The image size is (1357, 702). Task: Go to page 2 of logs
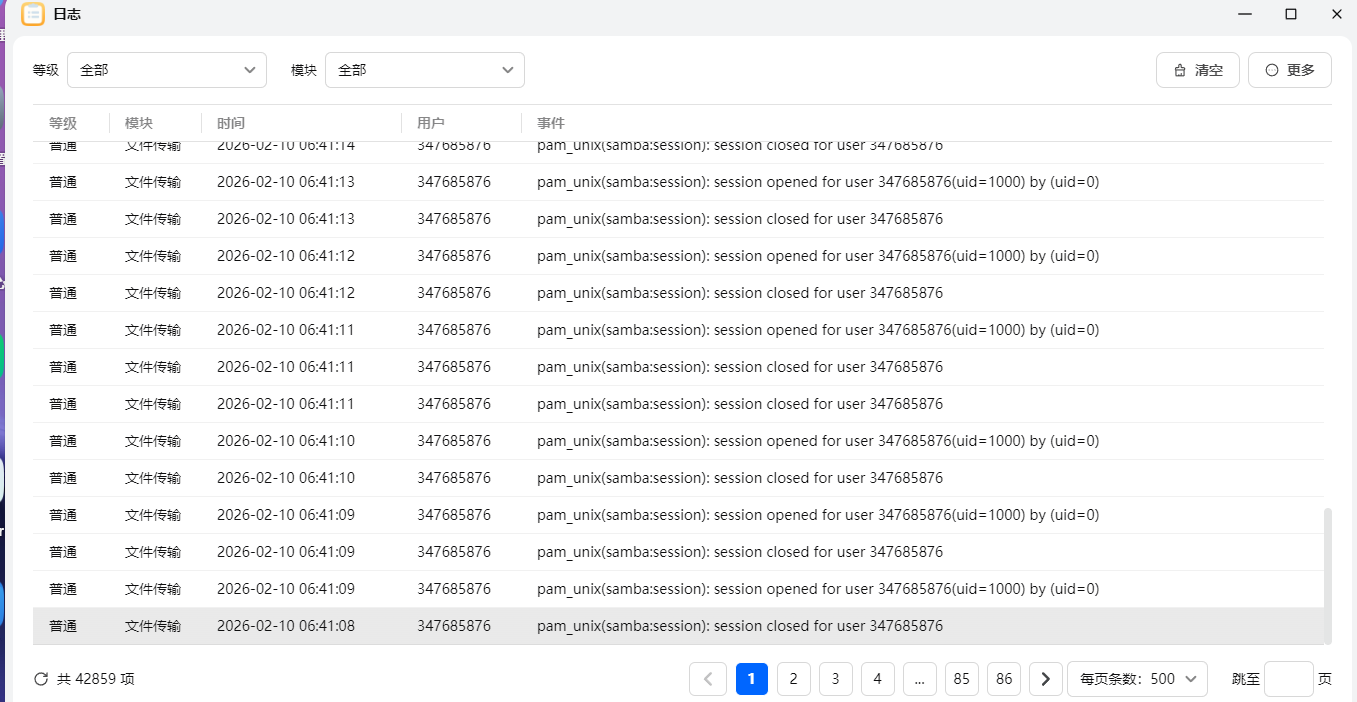point(793,679)
